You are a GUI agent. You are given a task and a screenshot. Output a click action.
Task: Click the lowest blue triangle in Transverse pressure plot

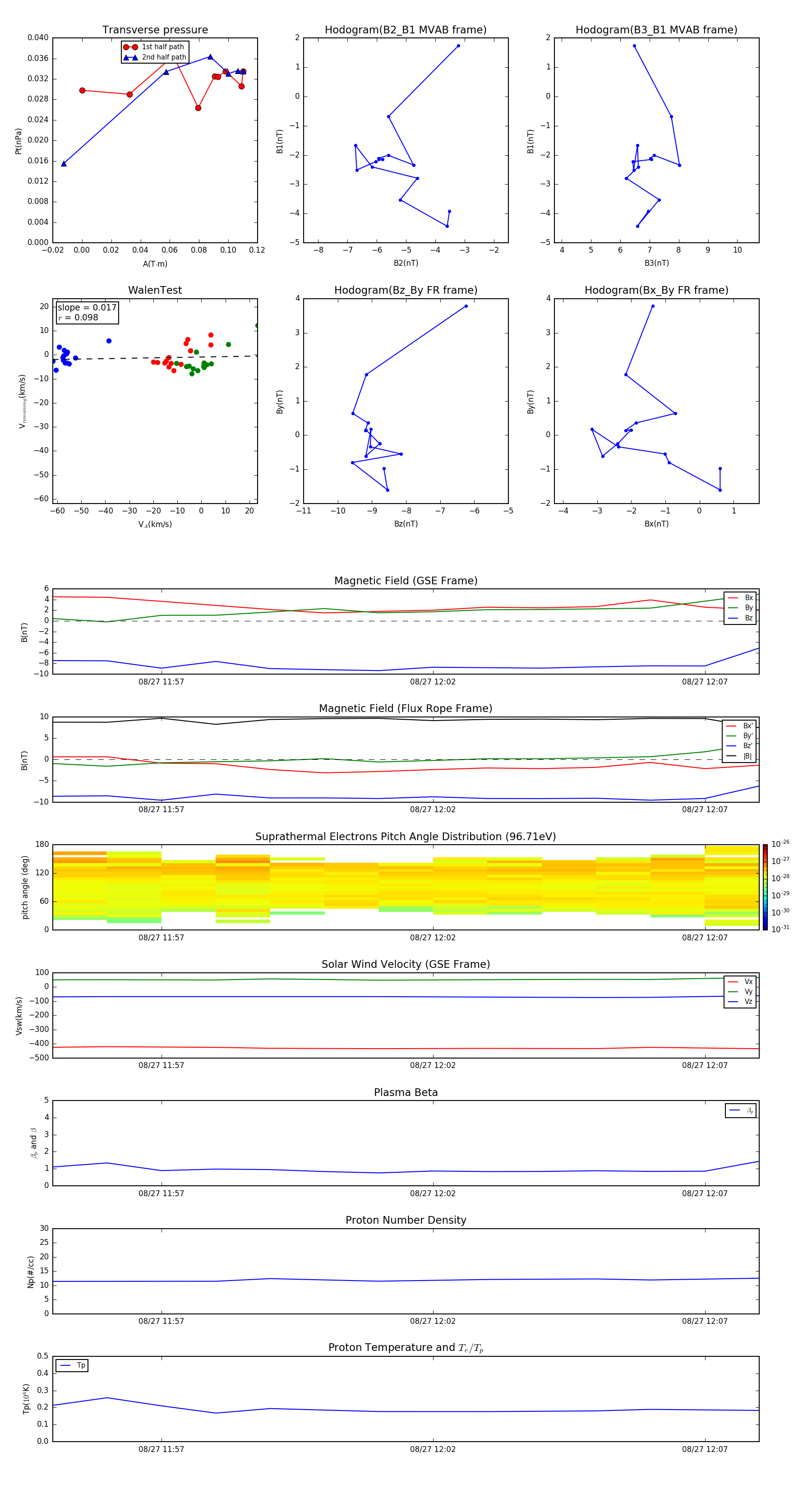(x=64, y=164)
